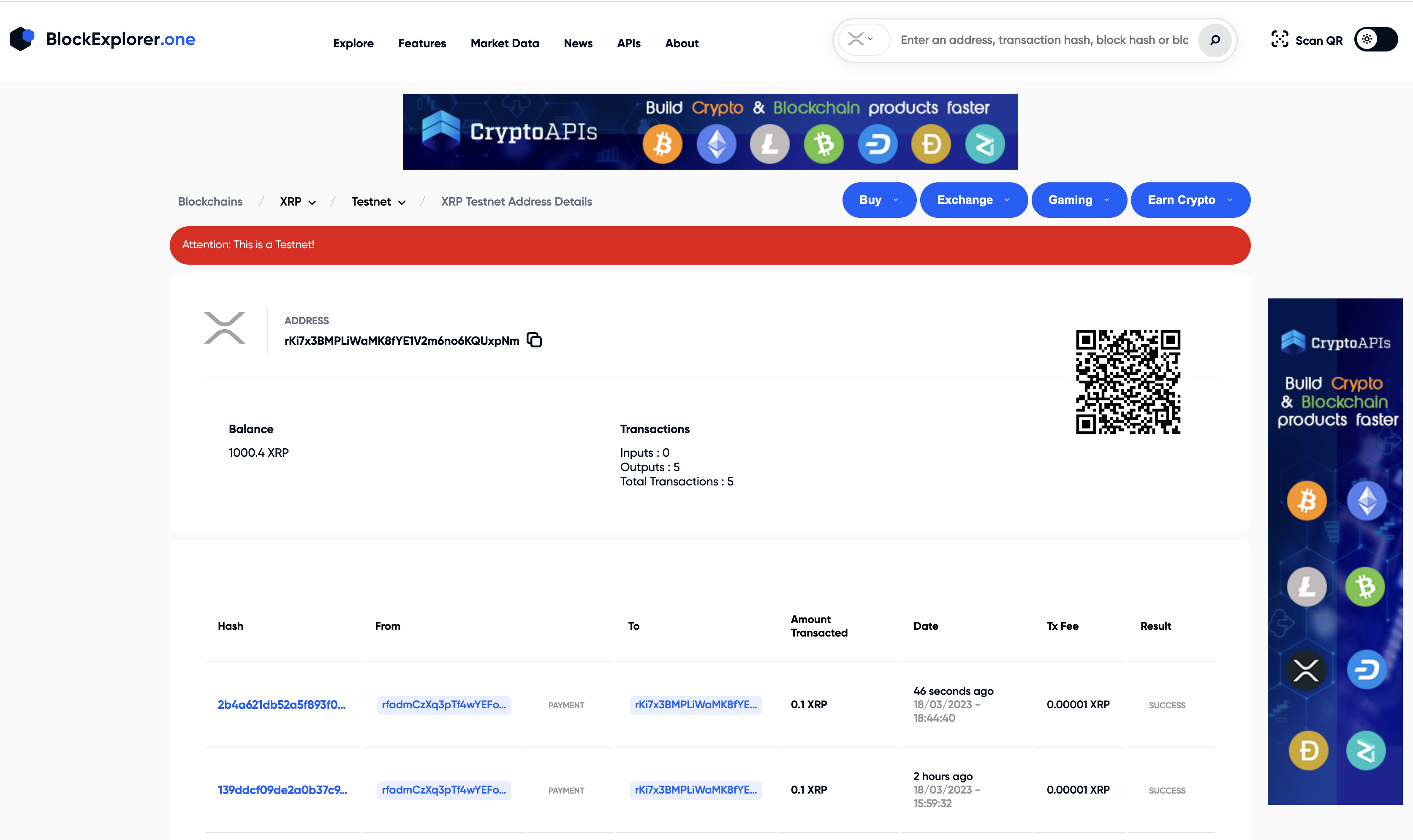This screenshot has width=1413, height=840.
Task: Expand the XRP breadcrumb dropdown
Action: 298,202
